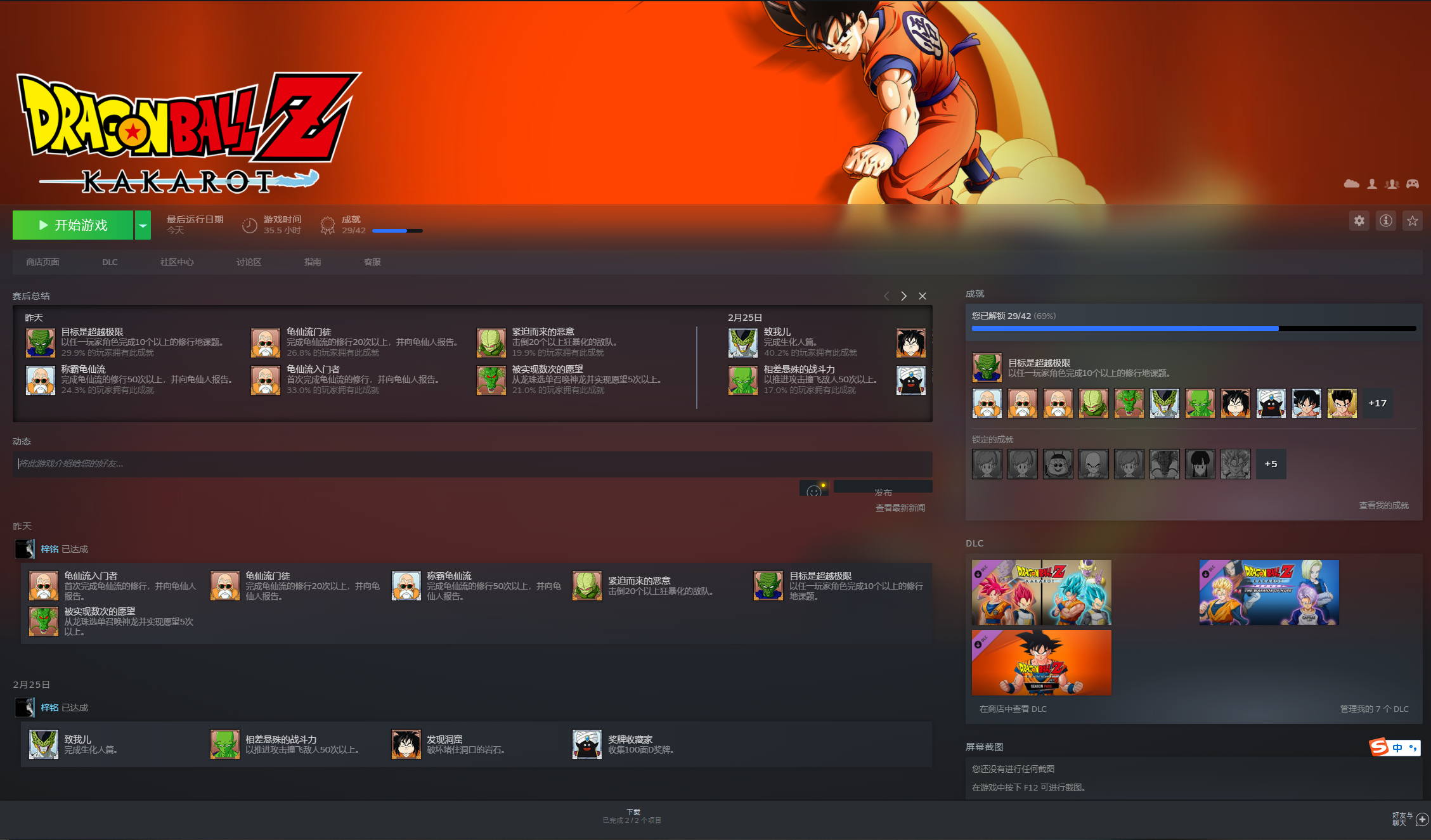Go to next post-game summary page
This screenshot has width=1431, height=840.
(904, 296)
